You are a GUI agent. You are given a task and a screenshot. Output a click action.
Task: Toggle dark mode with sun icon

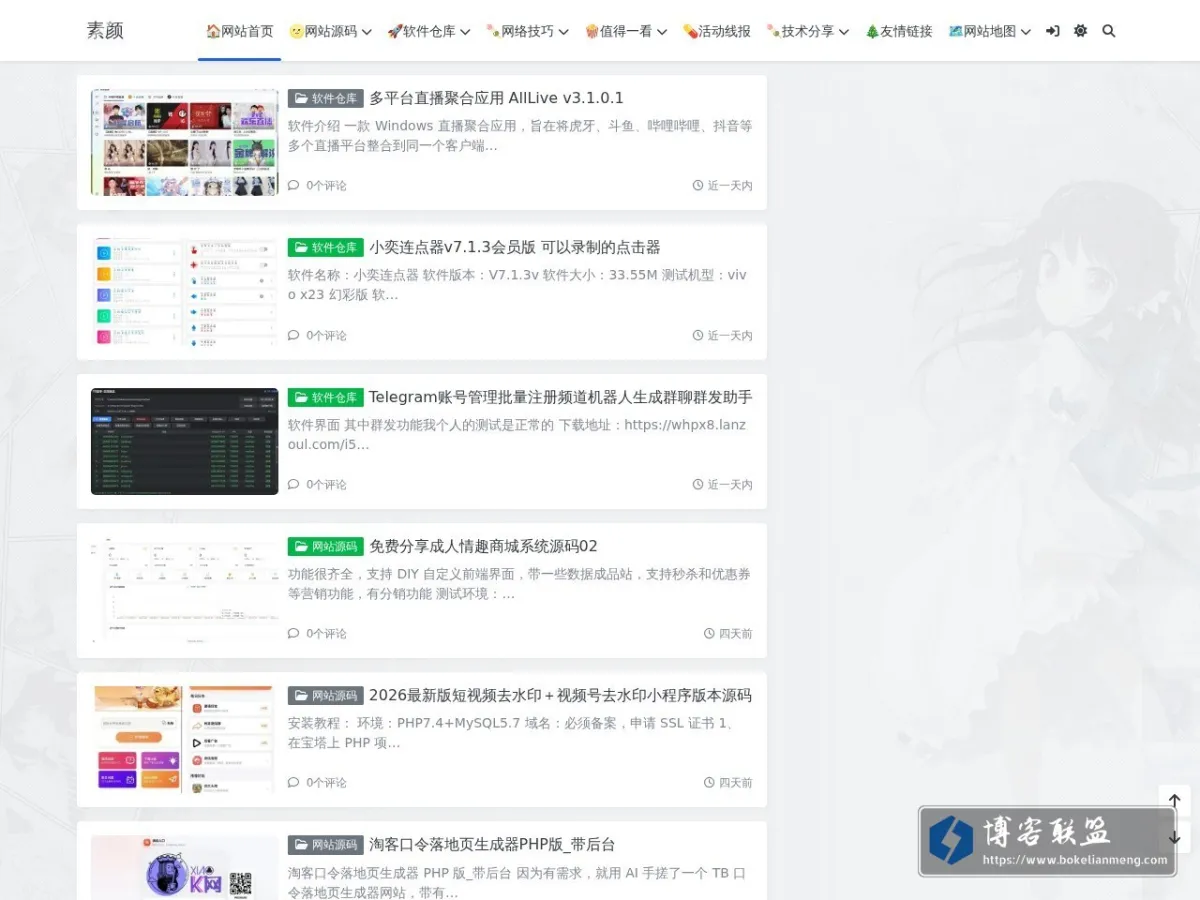point(1080,31)
